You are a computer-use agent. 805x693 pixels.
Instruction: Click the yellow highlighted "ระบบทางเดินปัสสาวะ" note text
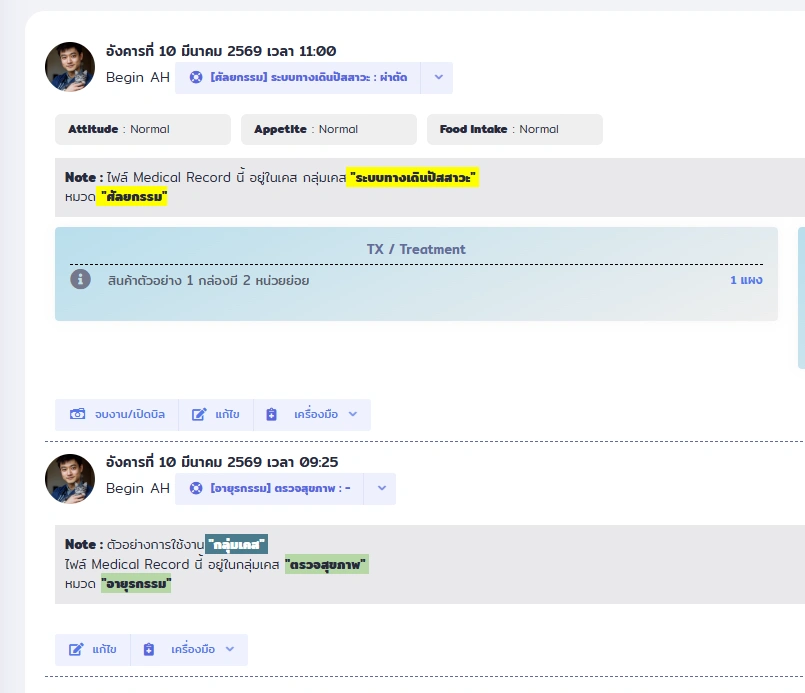pyautogui.click(x=413, y=178)
